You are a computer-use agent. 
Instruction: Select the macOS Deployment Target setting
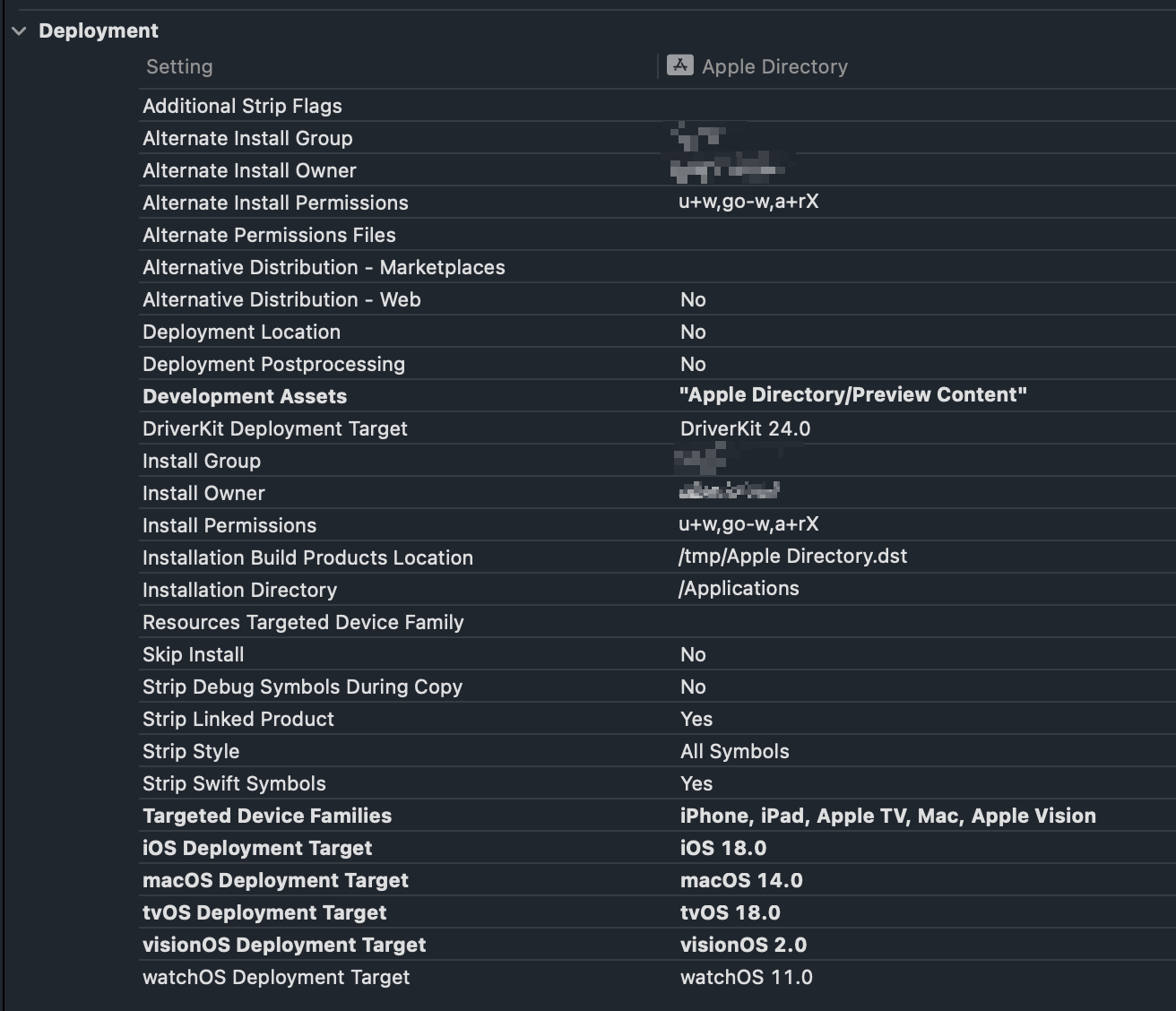coord(275,880)
